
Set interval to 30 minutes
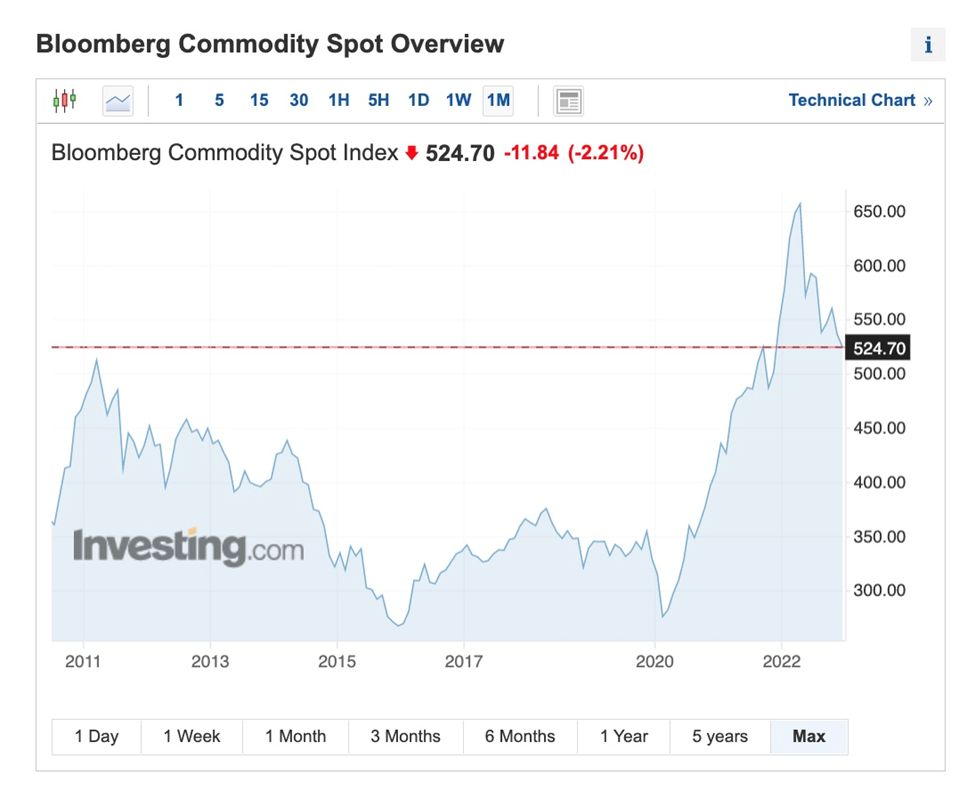tap(299, 100)
